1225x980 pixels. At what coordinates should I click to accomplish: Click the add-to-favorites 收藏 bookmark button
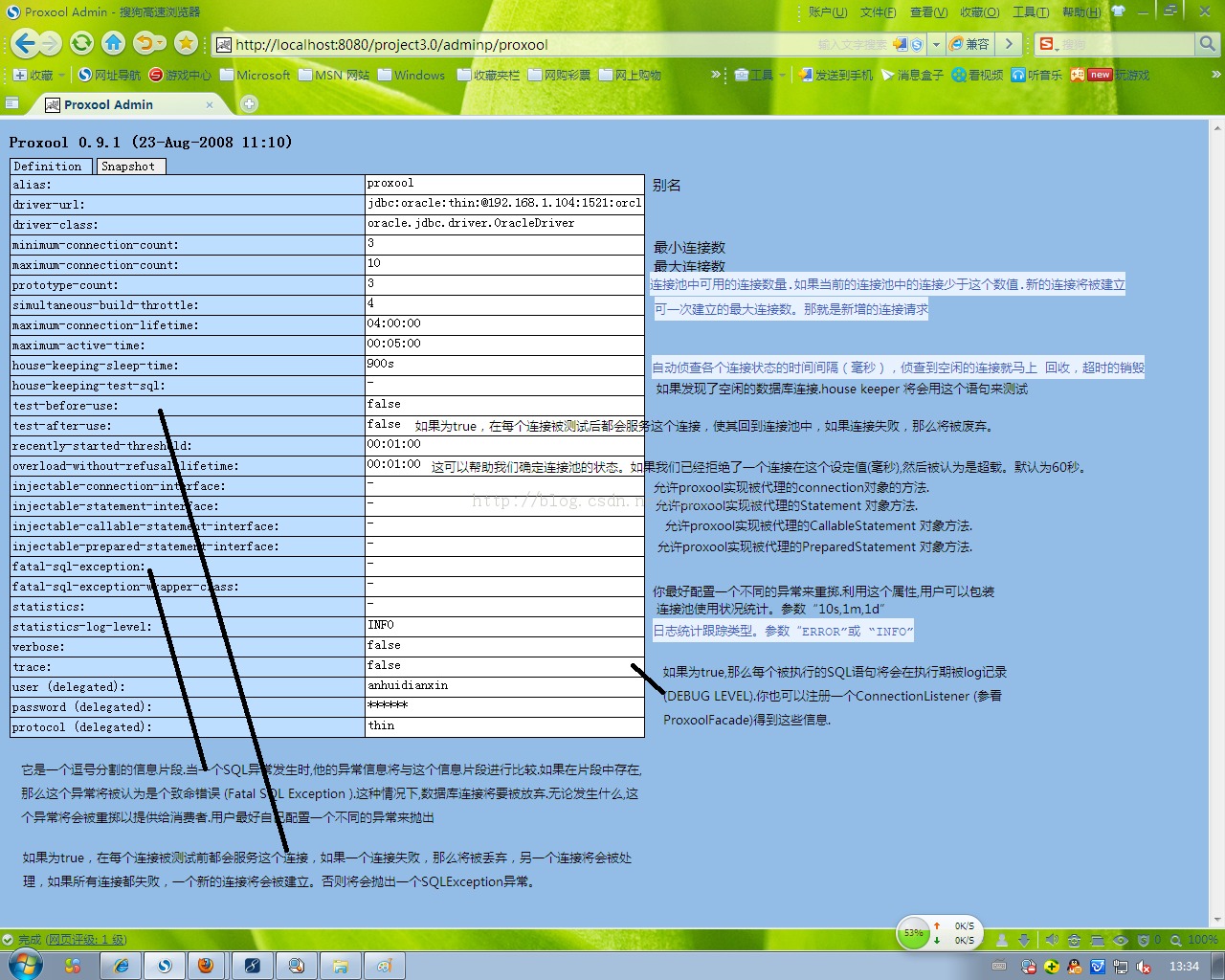point(33,75)
